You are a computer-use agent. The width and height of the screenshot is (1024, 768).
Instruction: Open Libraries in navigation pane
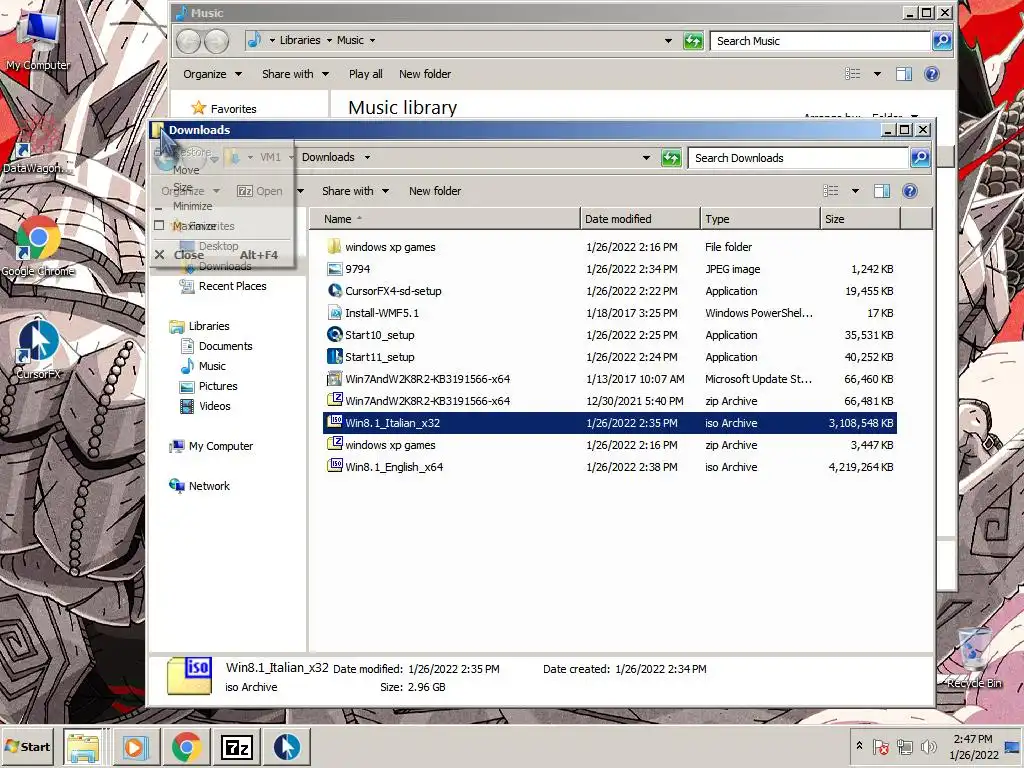(x=200, y=326)
